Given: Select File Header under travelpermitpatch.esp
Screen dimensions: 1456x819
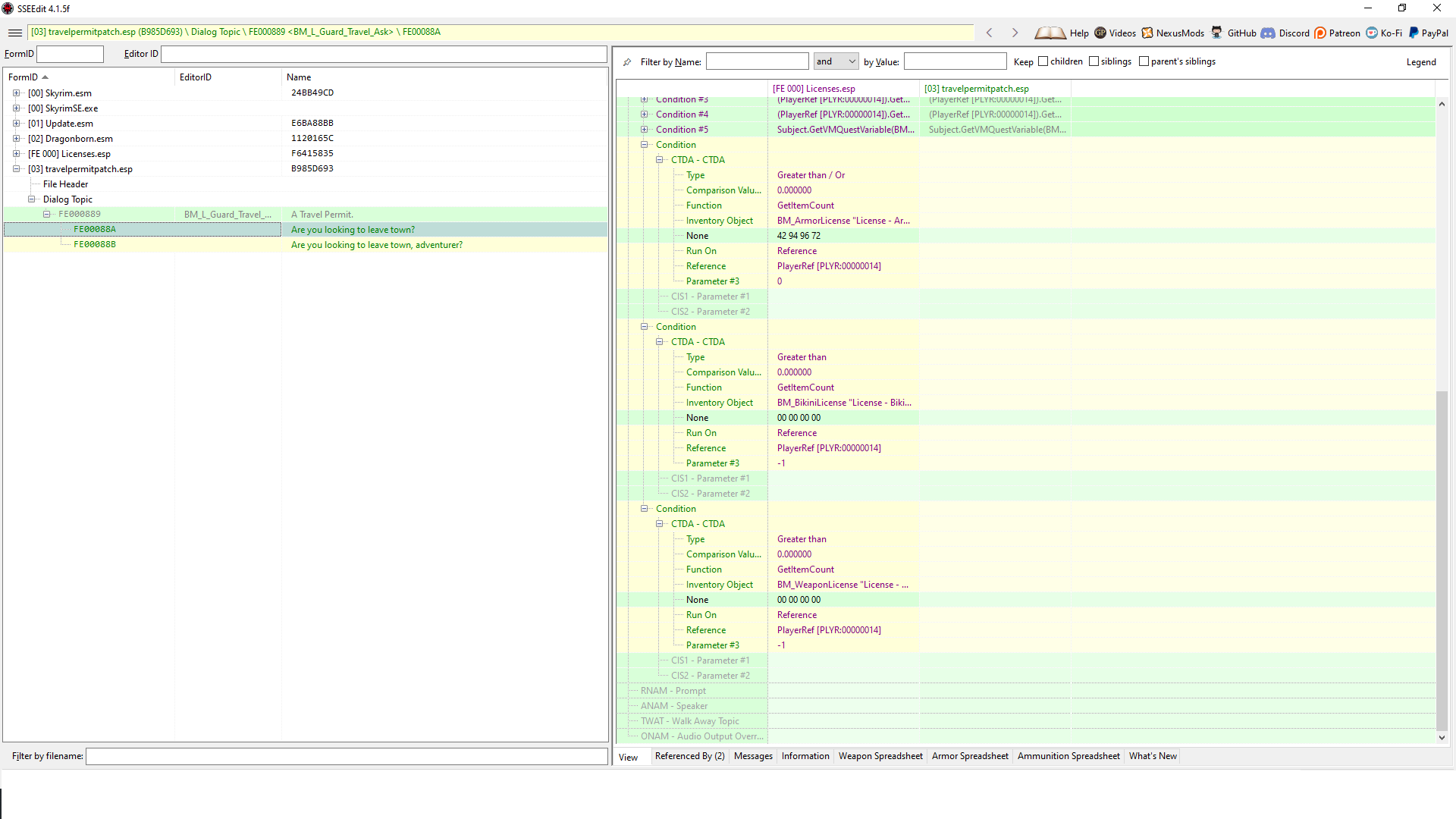Looking at the screenshot, I should (x=65, y=184).
